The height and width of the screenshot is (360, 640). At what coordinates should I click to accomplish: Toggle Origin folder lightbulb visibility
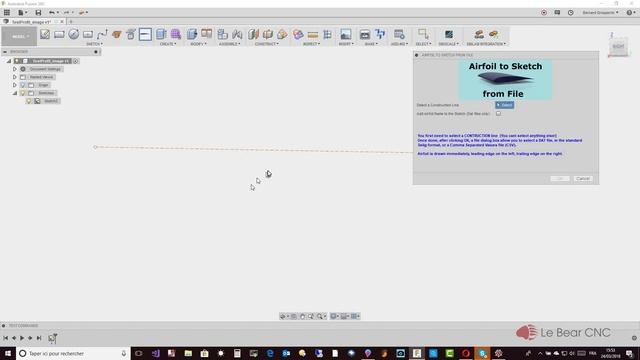point(23,85)
